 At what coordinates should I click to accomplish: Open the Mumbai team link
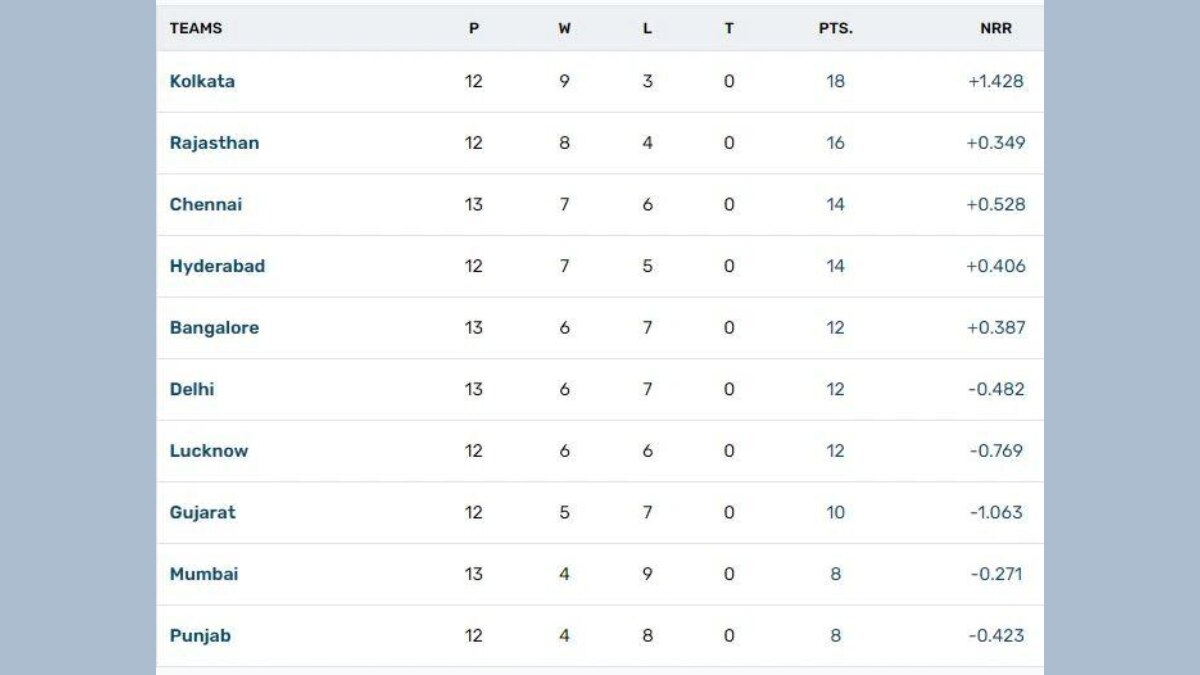coord(204,574)
